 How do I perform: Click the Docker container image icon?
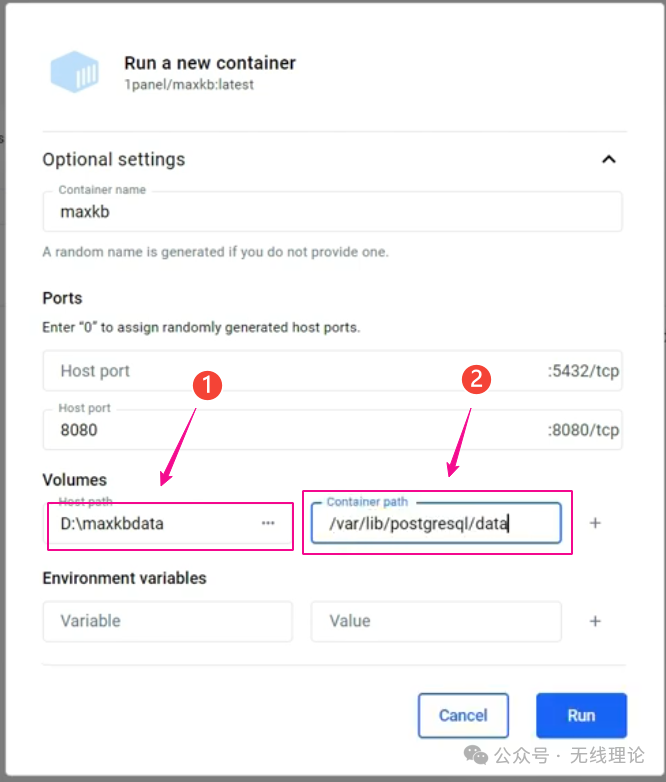[76, 72]
